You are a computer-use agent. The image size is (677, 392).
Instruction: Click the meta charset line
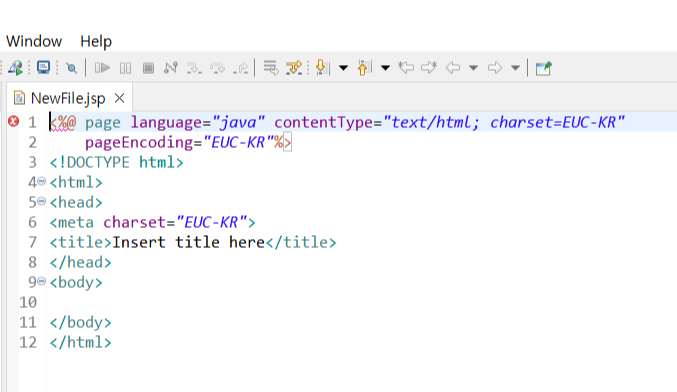pos(152,222)
